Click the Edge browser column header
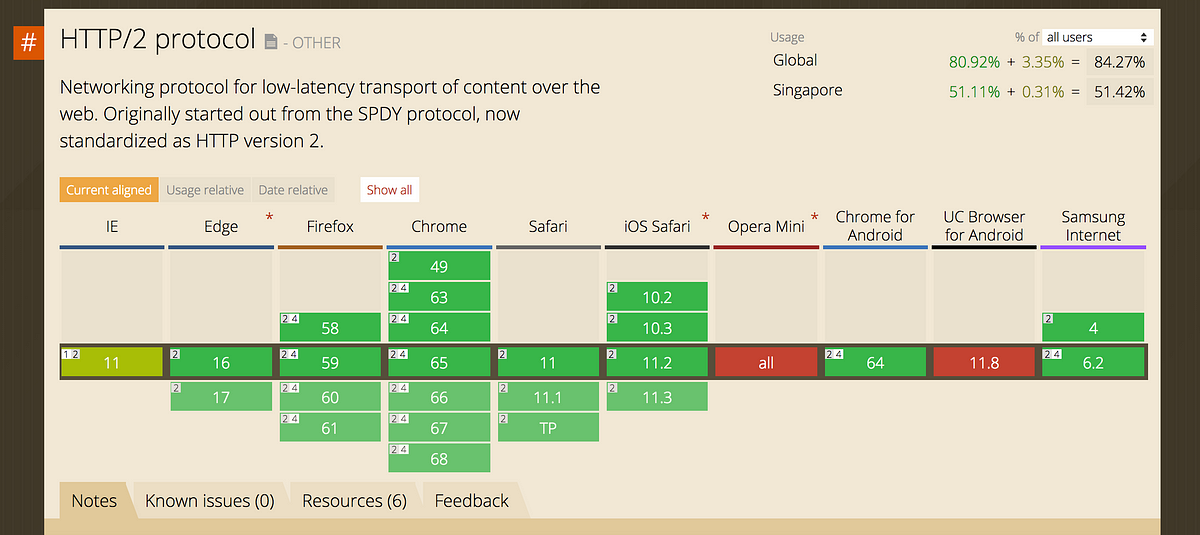Viewport: 1200px width, 535px height. click(x=221, y=227)
